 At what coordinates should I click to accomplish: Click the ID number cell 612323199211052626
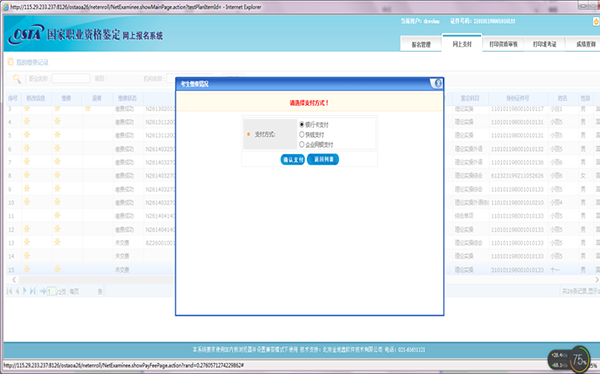click(x=517, y=176)
